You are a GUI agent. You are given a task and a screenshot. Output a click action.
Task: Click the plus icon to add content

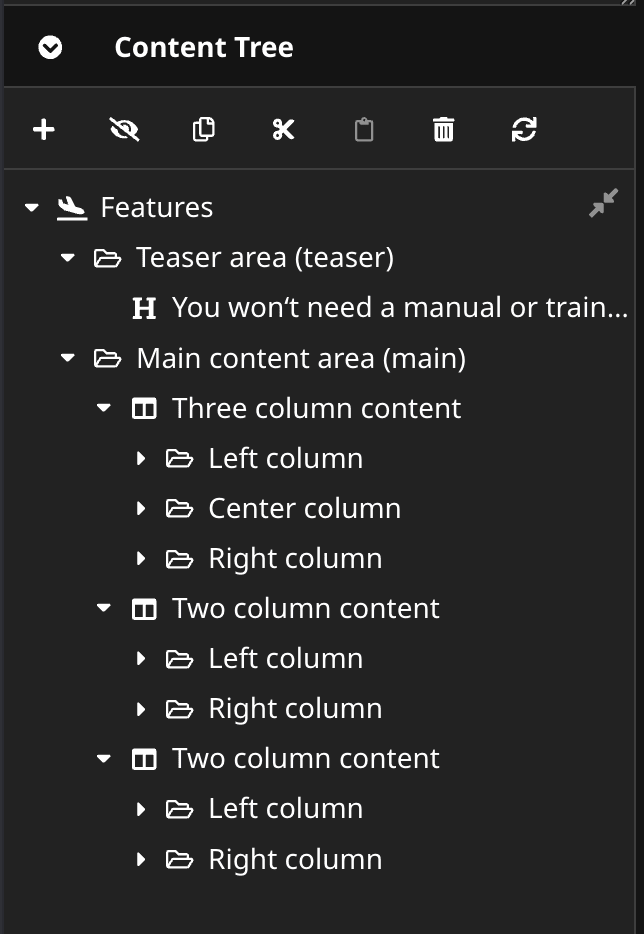[44, 129]
